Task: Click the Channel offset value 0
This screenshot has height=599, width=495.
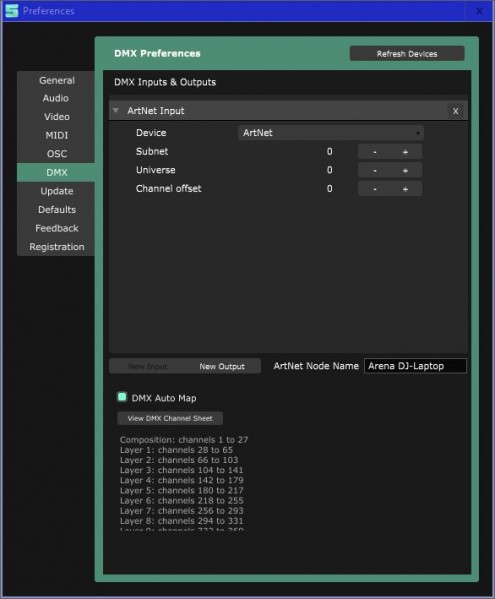Action: pyautogui.click(x=329, y=189)
